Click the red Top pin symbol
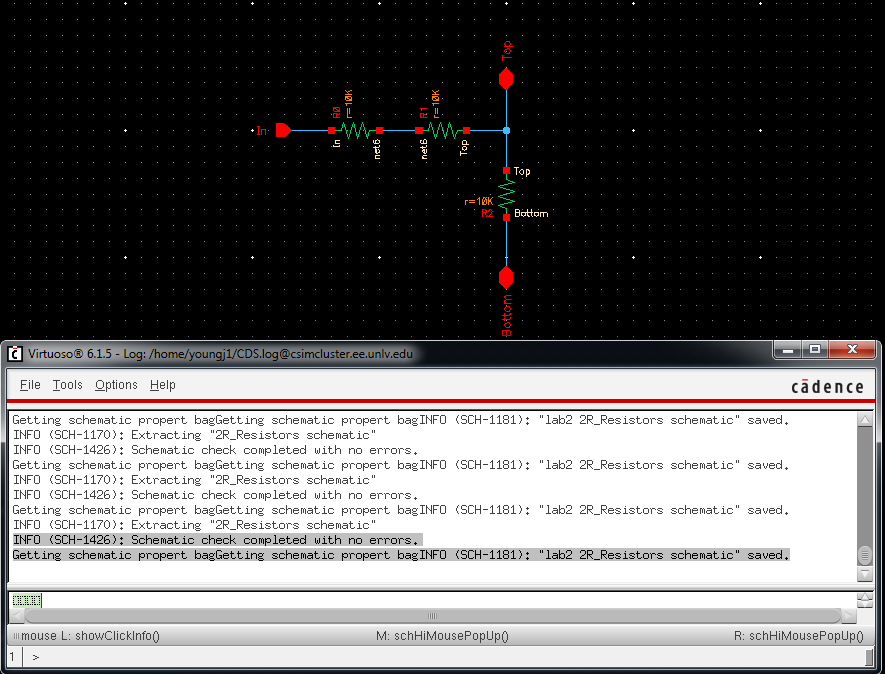The width and height of the screenshot is (885, 674). [x=506, y=78]
